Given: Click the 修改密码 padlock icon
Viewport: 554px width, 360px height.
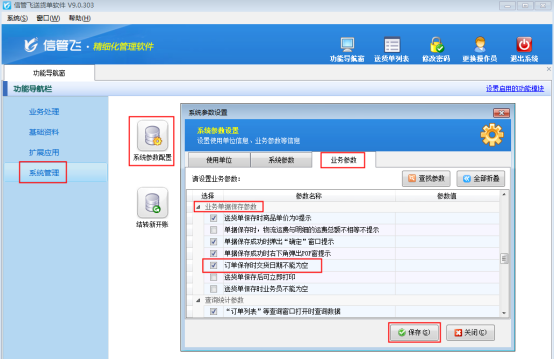Looking at the screenshot, I should tap(436, 45).
